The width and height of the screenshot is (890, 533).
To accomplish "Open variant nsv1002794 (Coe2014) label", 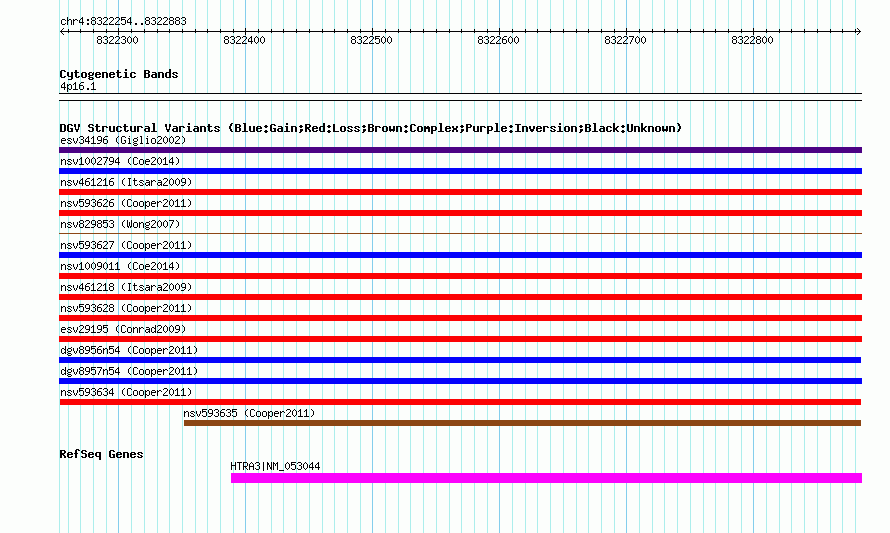I will (120, 161).
